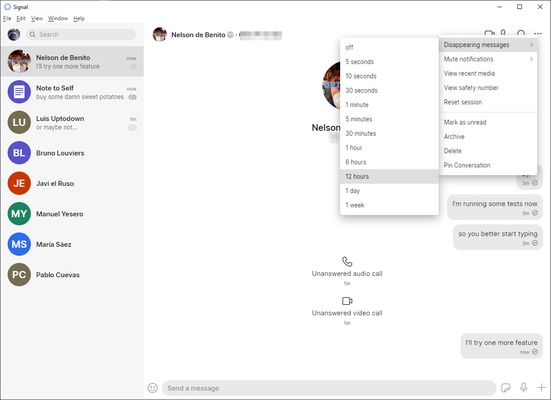This screenshot has height=400, width=551.
Task: Open Note to Self conversation
Action: [x=72, y=92]
